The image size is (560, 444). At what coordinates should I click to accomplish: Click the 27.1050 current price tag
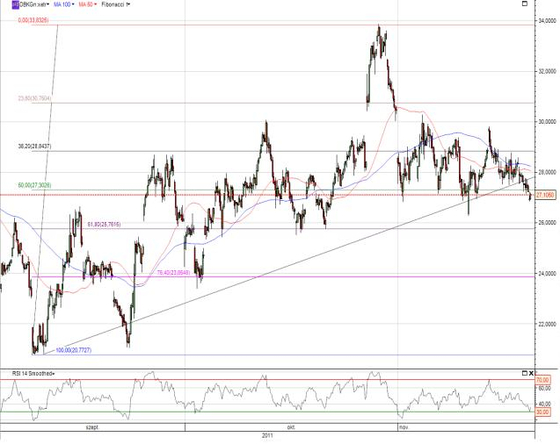pyautogui.click(x=545, y=195)
